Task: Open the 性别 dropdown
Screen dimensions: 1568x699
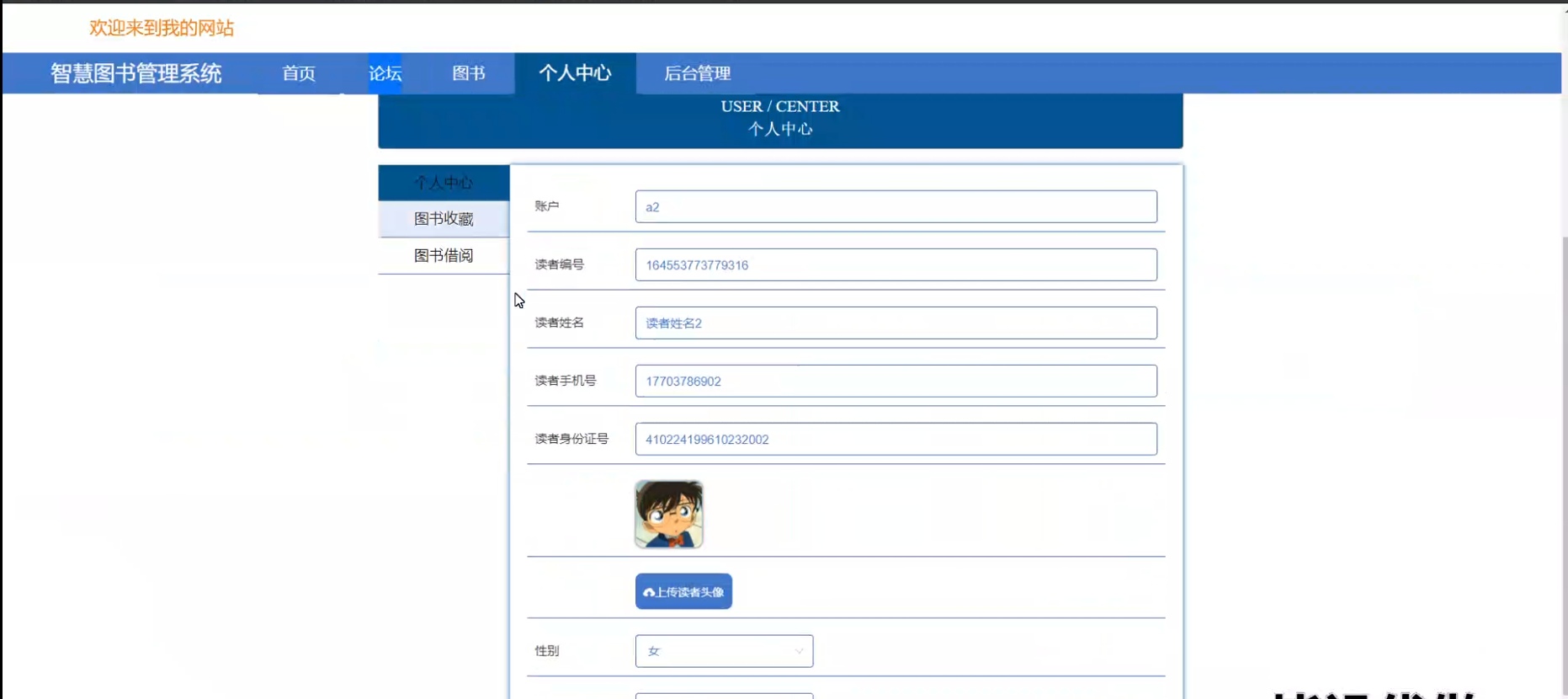Action: (724, 651)
